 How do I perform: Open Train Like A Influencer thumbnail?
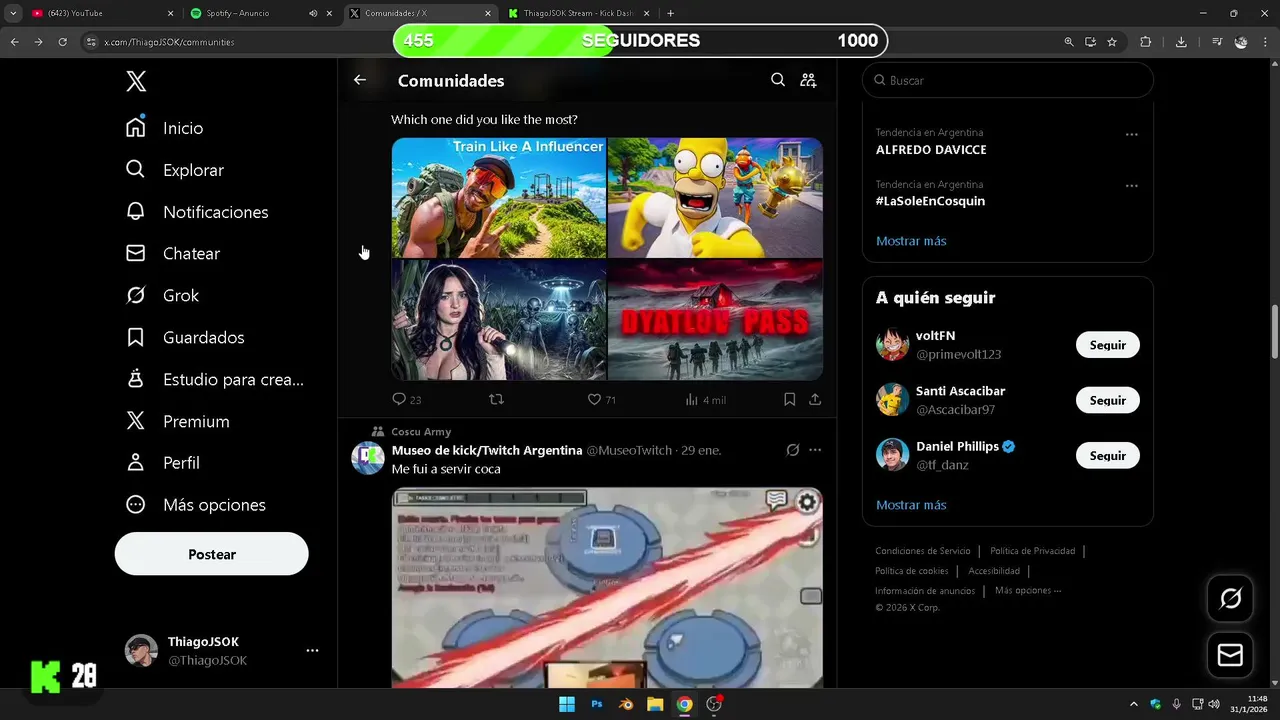498,198
